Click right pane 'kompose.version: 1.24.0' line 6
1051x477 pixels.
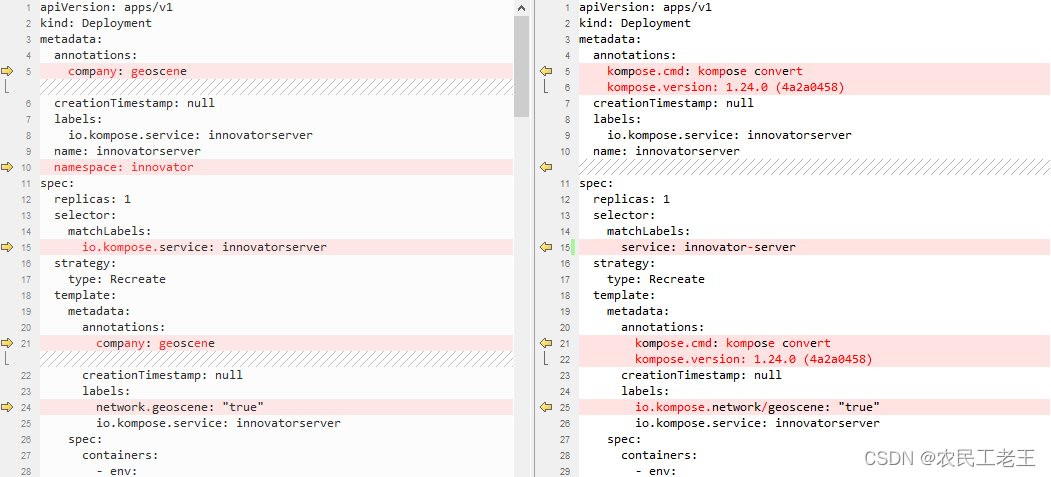pos(725,87)
